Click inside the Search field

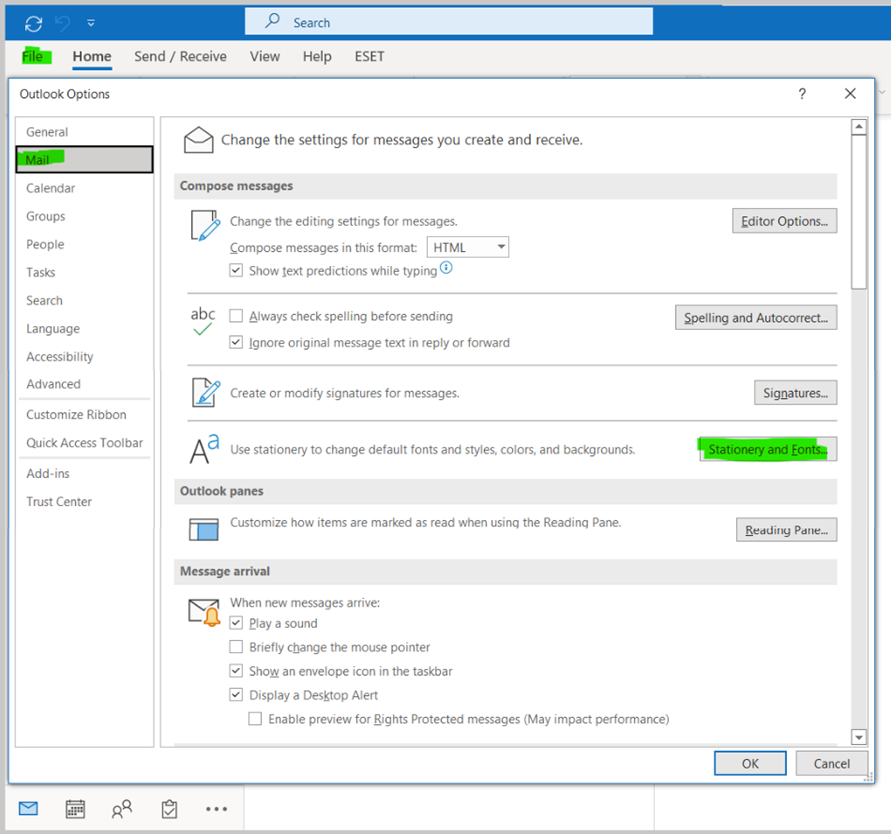[x=448, y=20]
